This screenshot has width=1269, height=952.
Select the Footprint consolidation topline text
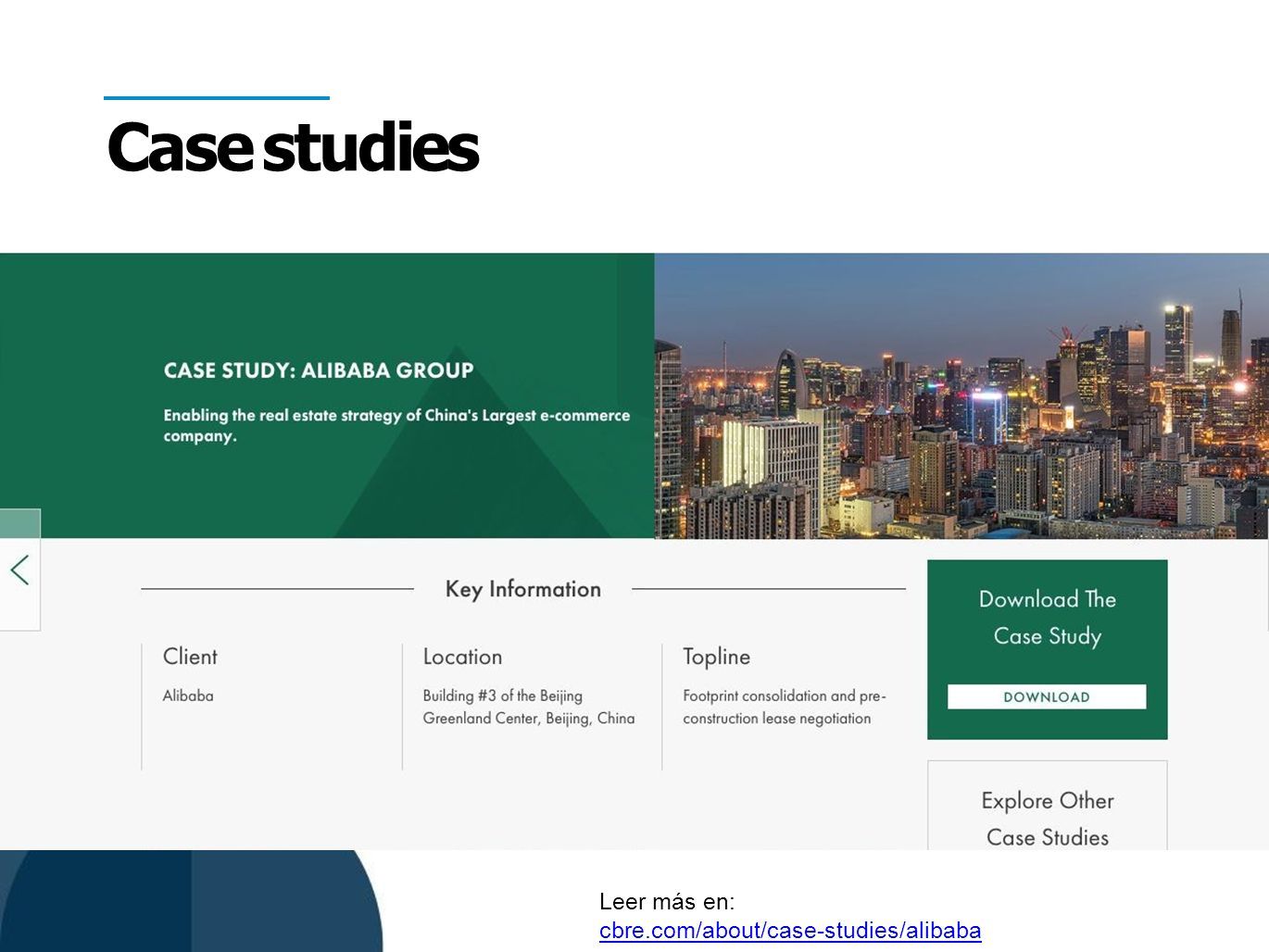pos(785,707)
